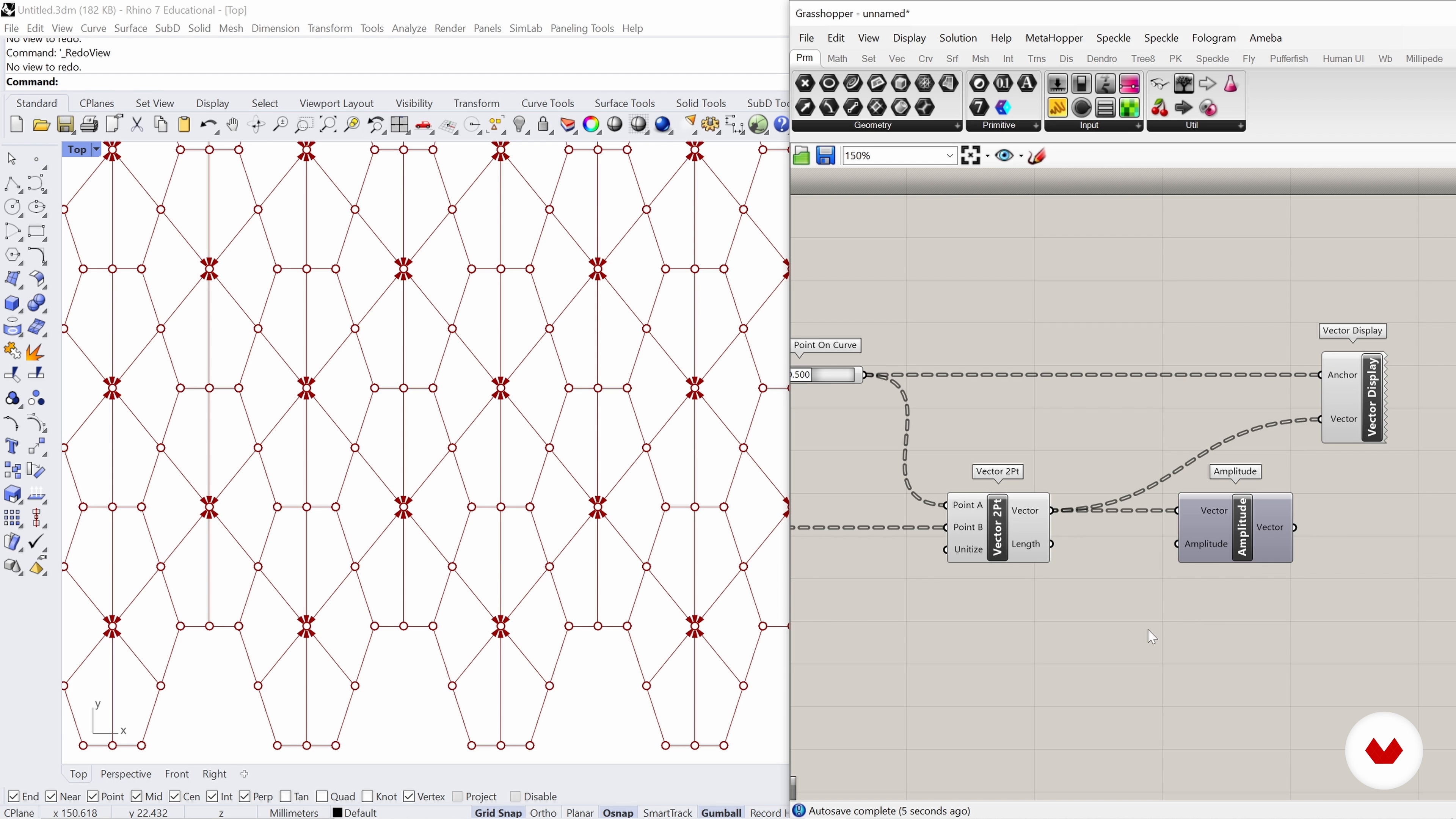Viewport: 1456px width, 819px height.
Task: Select the Circle tool in Rhino sidebar
Action: point(13,207)
